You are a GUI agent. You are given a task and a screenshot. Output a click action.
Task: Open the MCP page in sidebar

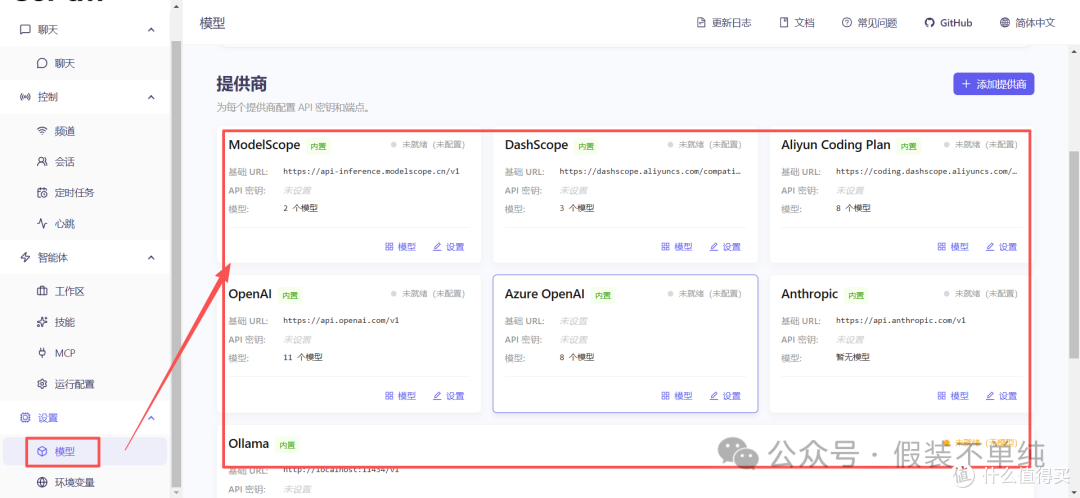coord(83,353)
